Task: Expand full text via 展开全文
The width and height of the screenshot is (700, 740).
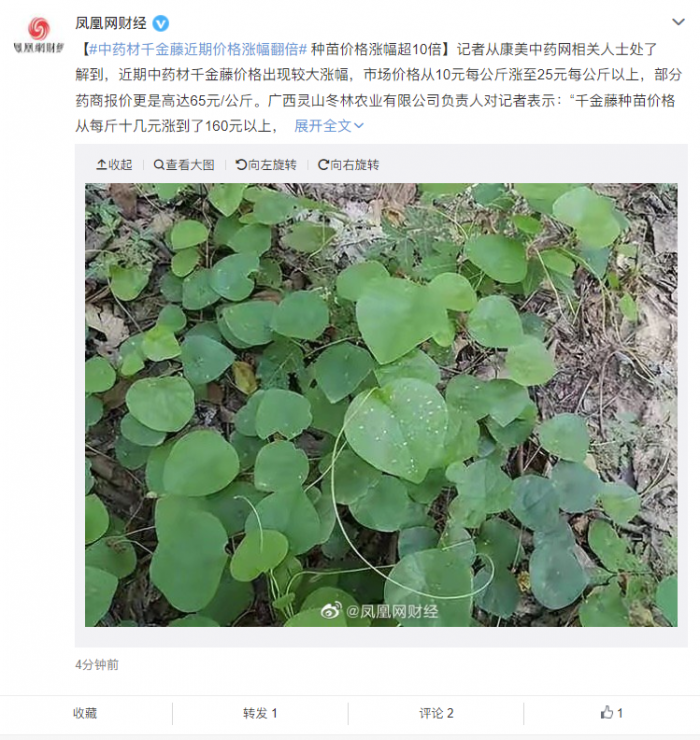Action: click(x=329, y=126)
